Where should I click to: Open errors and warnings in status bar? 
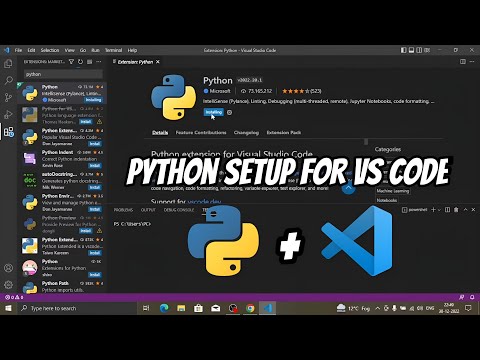14,297
